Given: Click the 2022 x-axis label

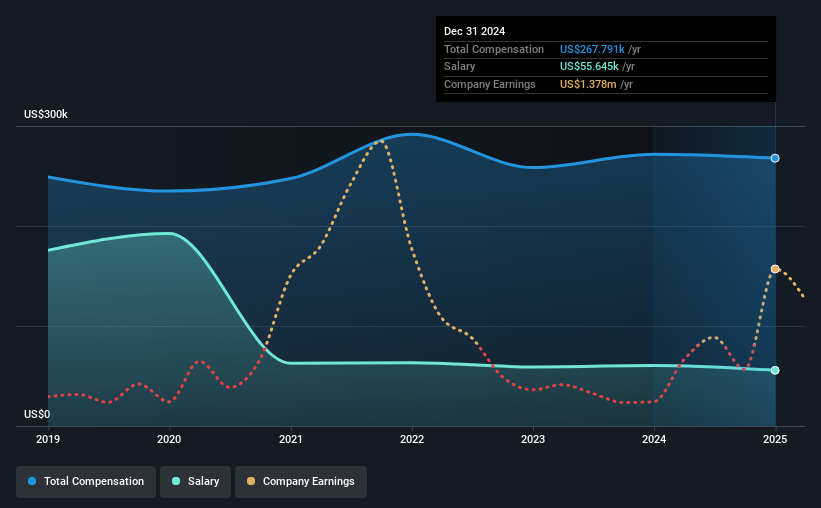Looking at the screenshot, I should pos(412,439).
